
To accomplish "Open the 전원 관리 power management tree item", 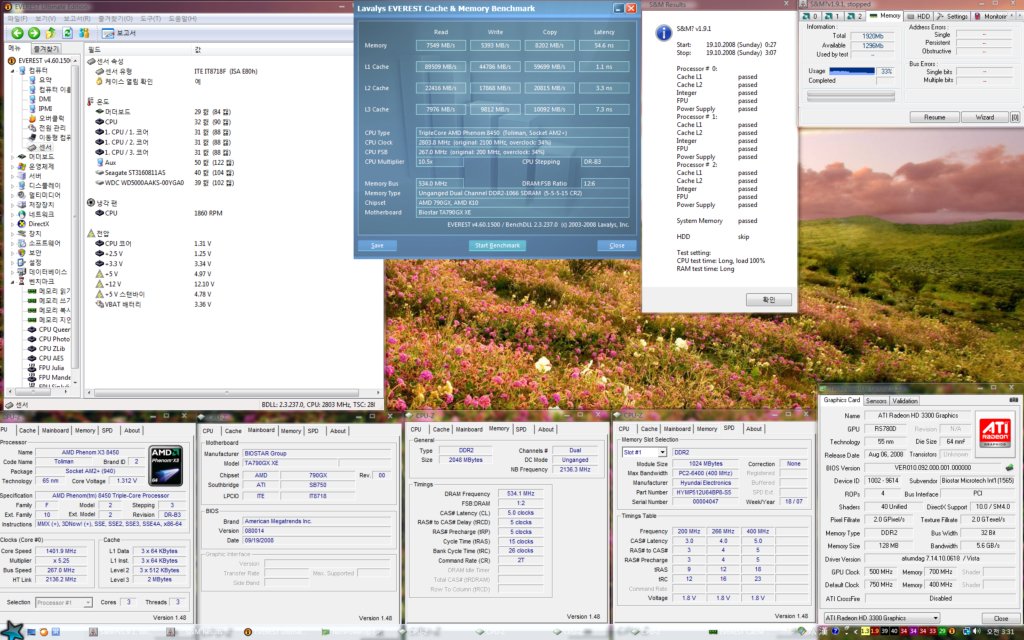I will (x=47, y=128).
